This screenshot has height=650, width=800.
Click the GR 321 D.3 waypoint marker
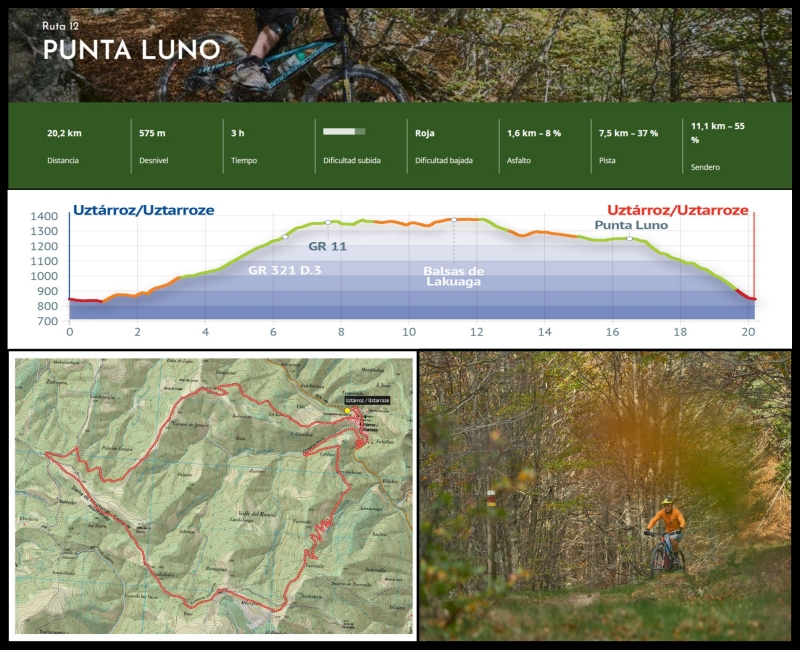[285, 237]
